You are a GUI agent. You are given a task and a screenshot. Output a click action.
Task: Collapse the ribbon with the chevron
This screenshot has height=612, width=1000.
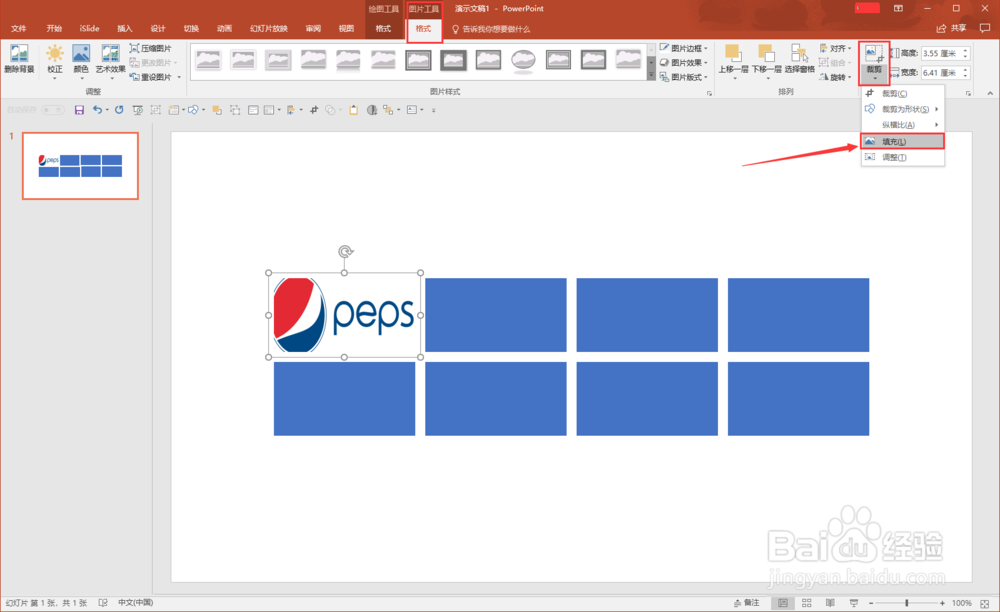coord(990,93)
